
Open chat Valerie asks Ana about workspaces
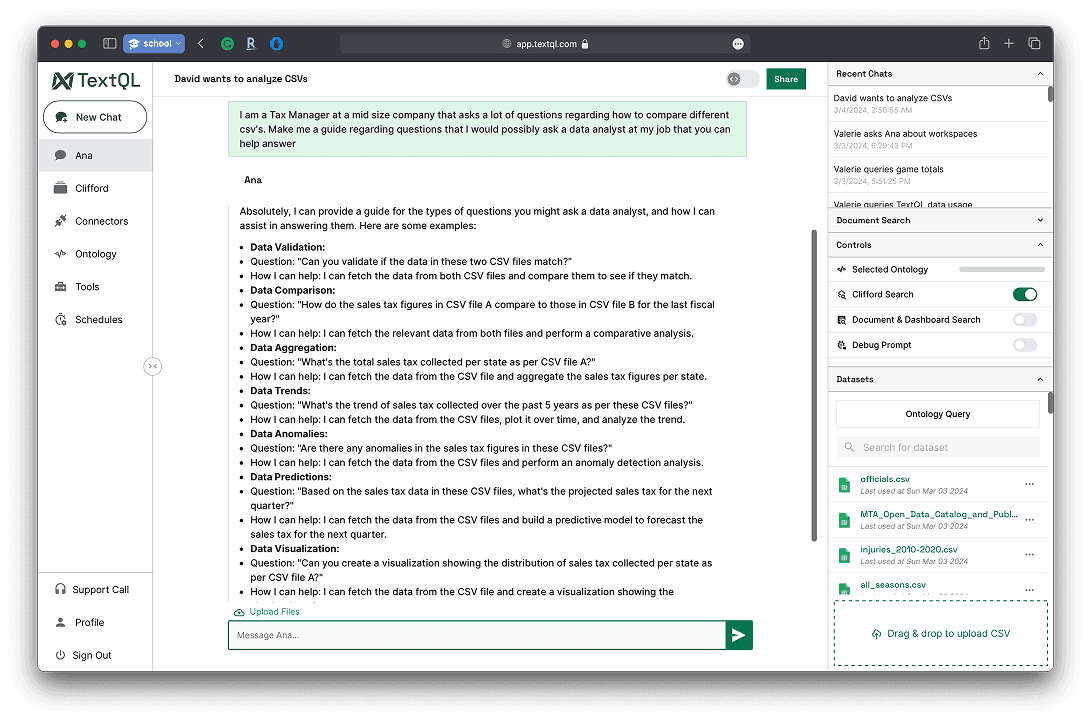[x=938, y=139]
